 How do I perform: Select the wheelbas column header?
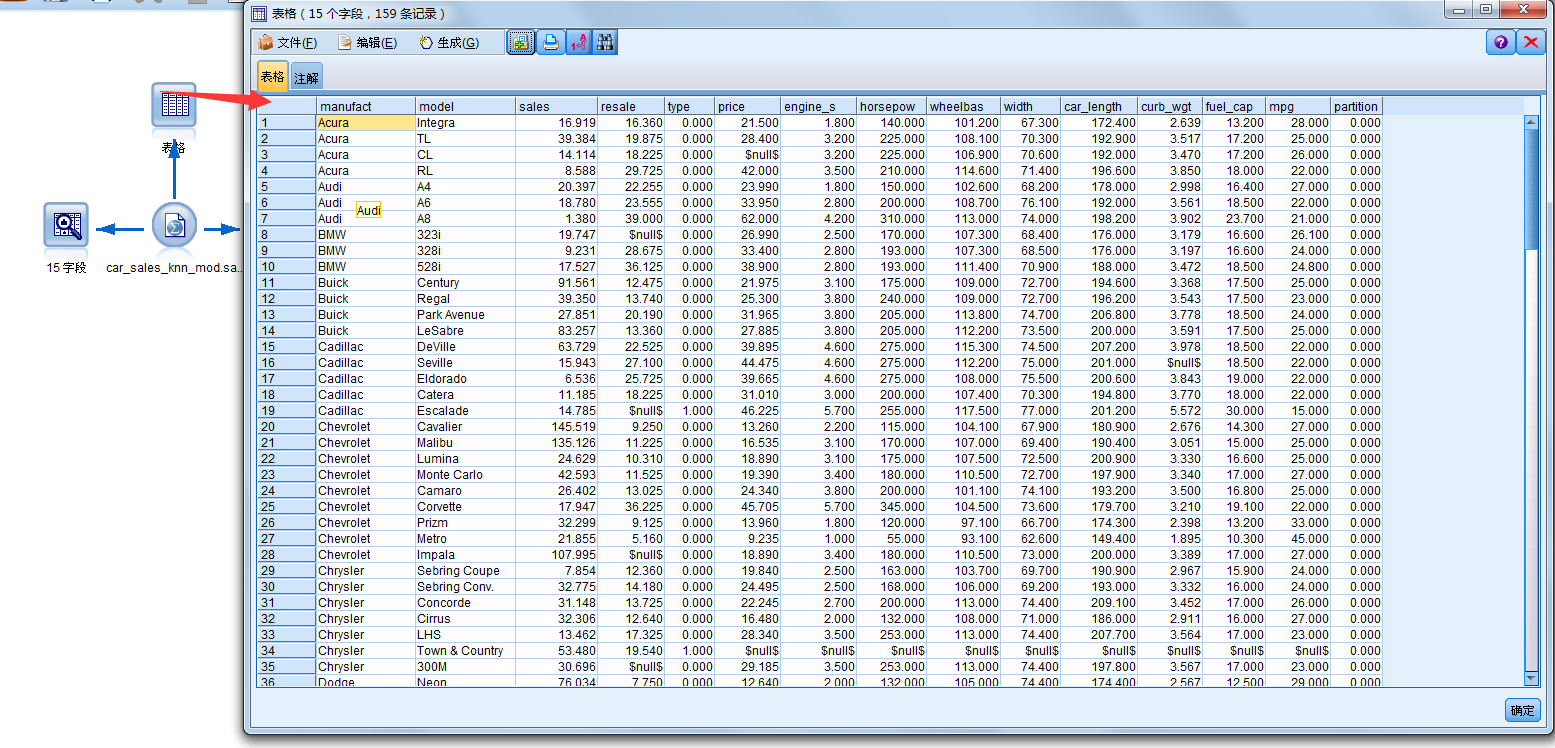(x=964, y=106)
